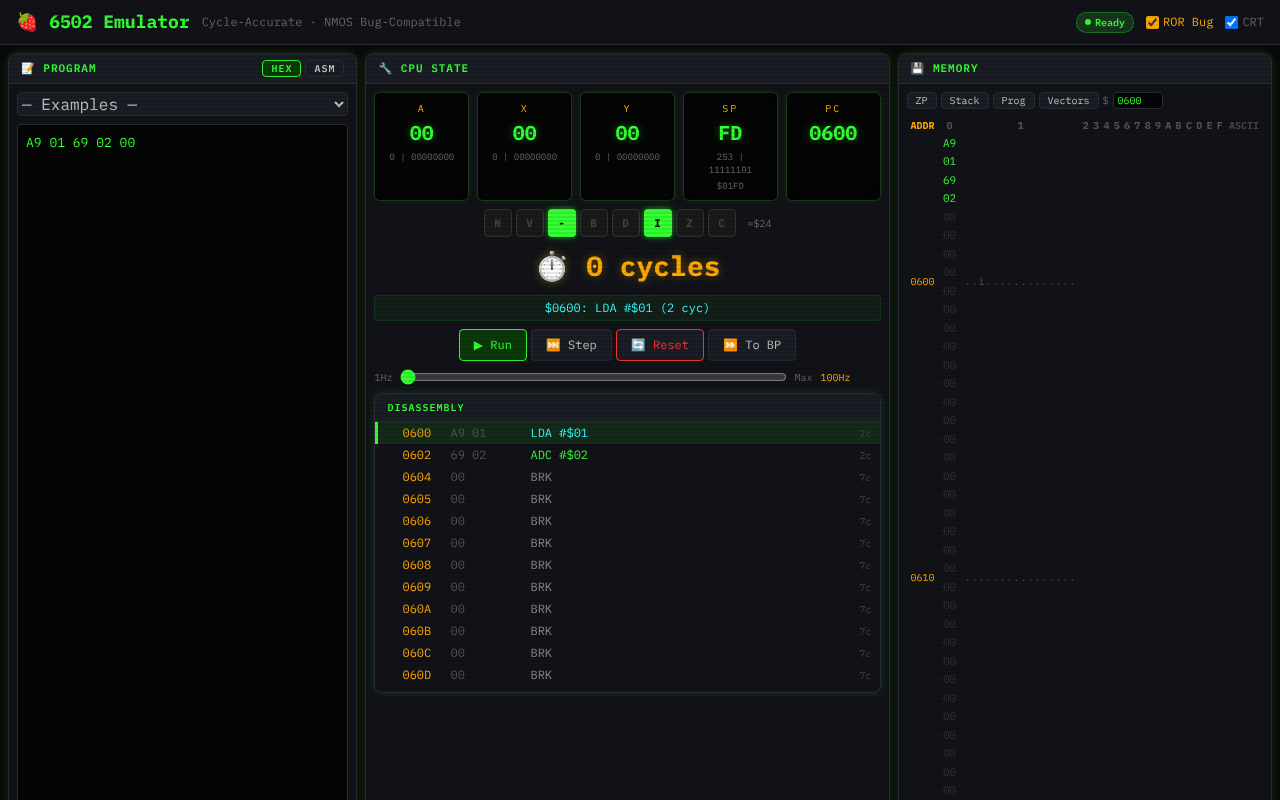Click disassembly row 060D BRK
This screenshot has height=800, width=1280.
click(x=627, y=675)
